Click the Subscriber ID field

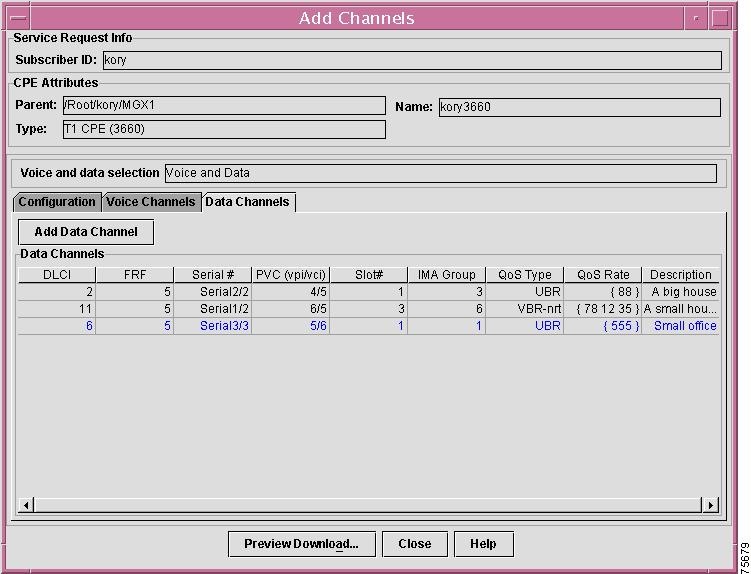point(410,60)
